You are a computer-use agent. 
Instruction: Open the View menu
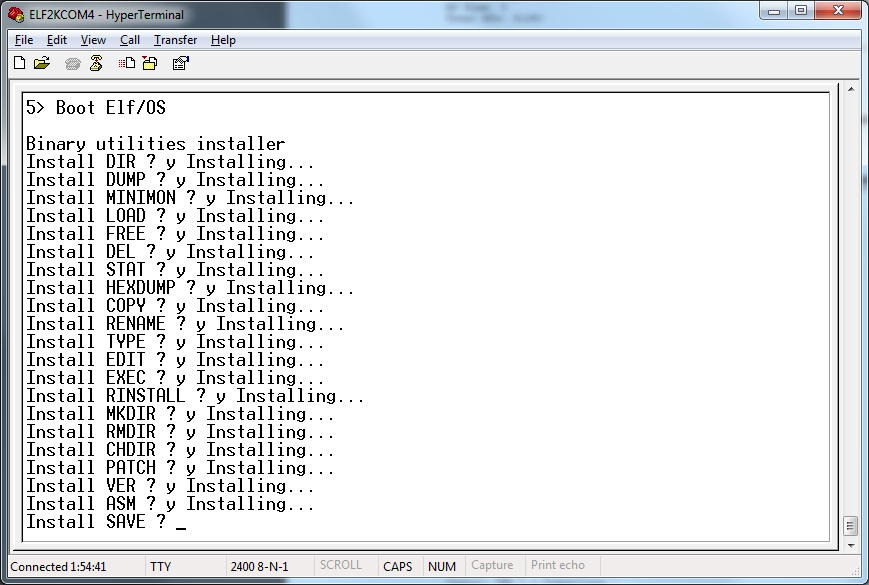pyautogui.click(x=93, y=40)
